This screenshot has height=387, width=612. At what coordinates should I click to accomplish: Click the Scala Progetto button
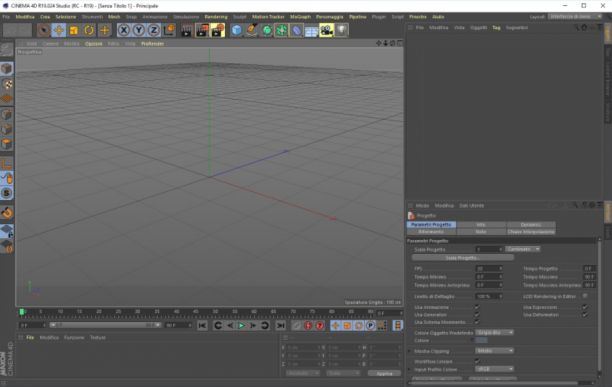[x=463, y=258]
